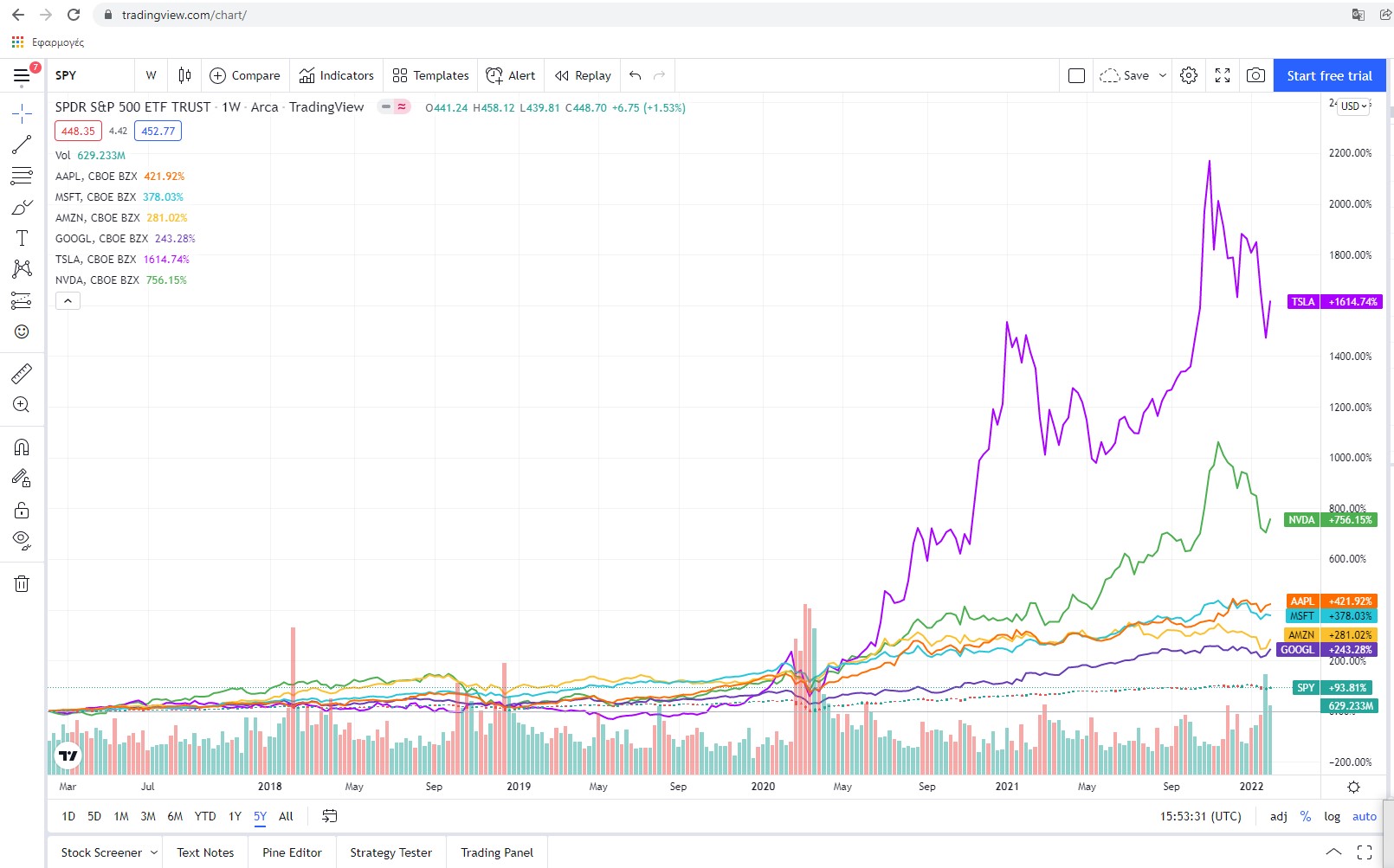The height and width of the screenshot is (868, 1394).
Task: Take a chart snapshot with camera icon
Action: pos(1255,75)
